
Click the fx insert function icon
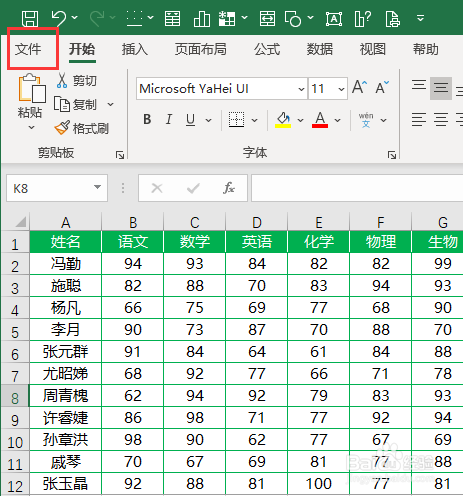pos(229,188)
